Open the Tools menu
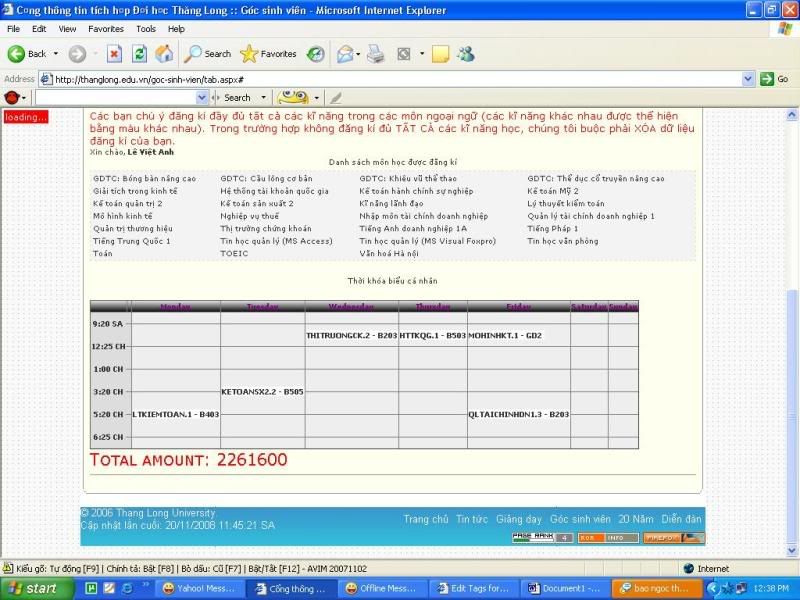This screenshot has width=800, height=600. tap(145, 29)
